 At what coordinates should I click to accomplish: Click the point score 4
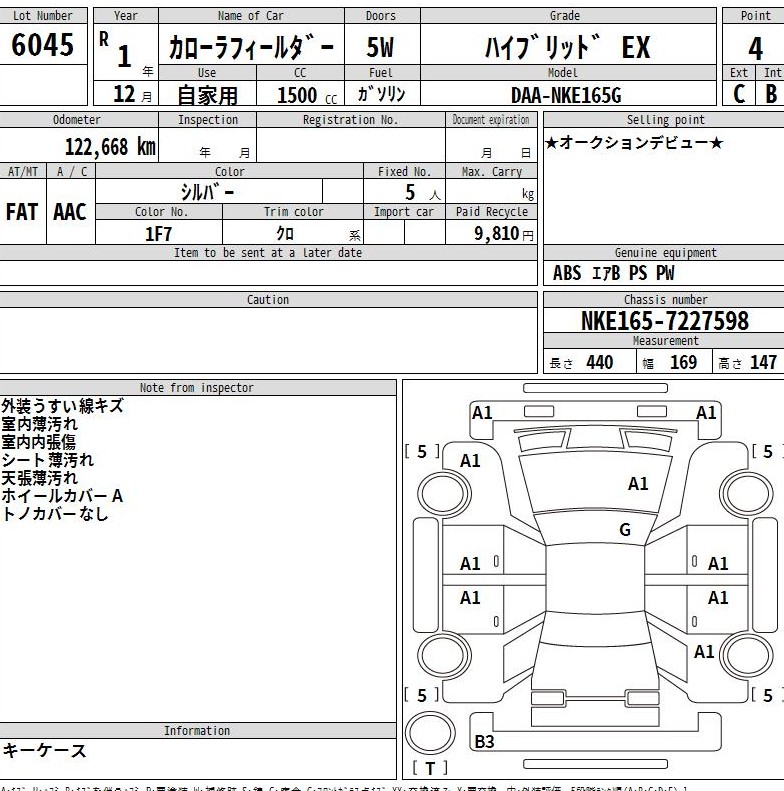pyautogui.click(x=755, y=49)
